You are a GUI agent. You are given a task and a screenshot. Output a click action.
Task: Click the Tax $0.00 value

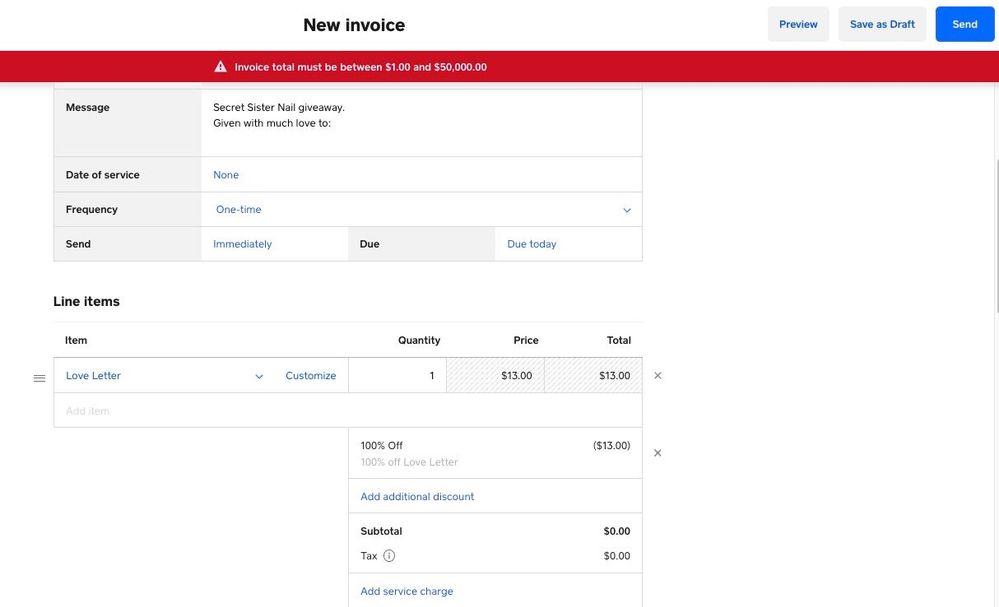coord(617,556)
